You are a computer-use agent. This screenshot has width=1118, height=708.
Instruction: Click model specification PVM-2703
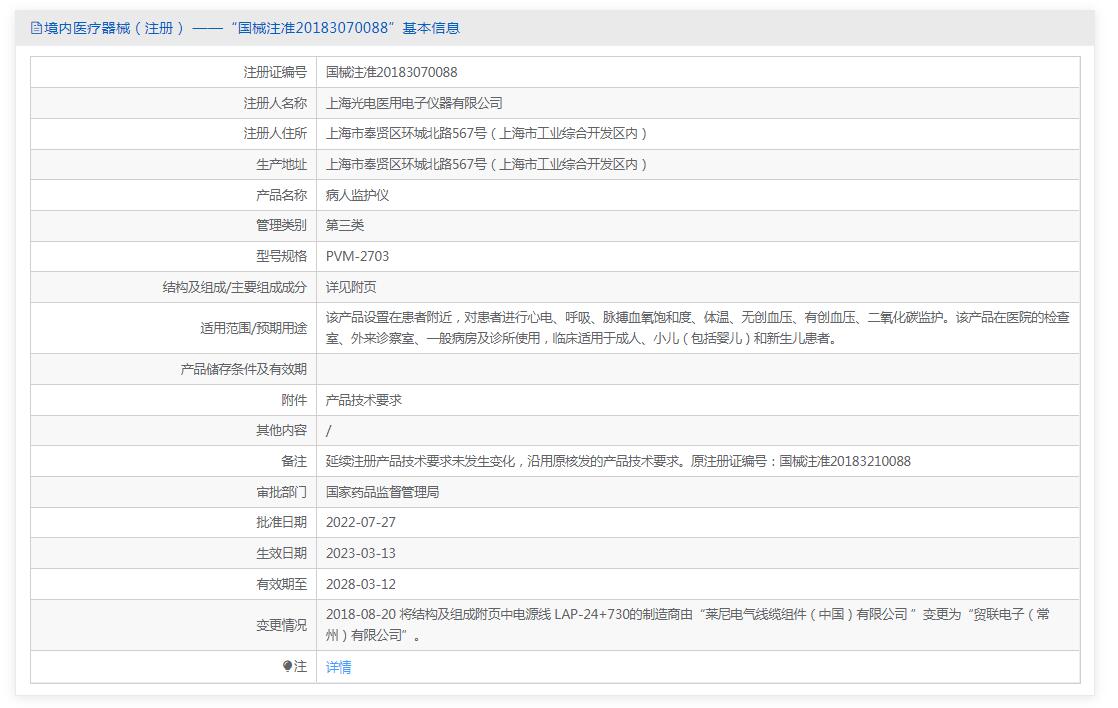tap(357, 256)
